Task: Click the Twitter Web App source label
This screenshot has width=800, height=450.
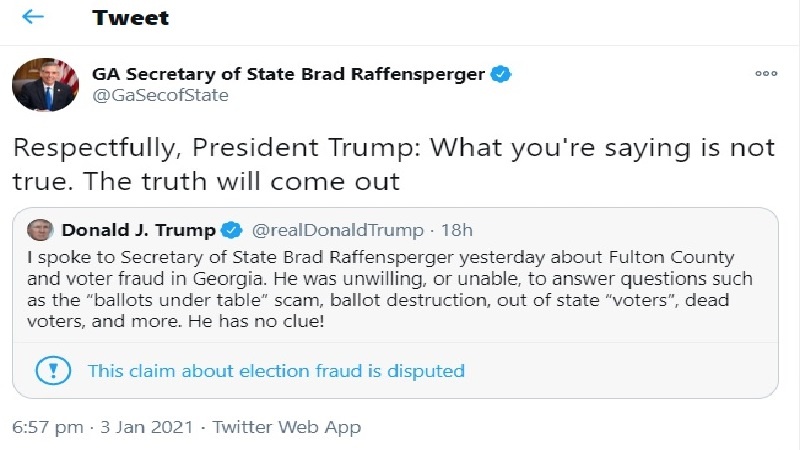Action: click(x=288, y=427)
